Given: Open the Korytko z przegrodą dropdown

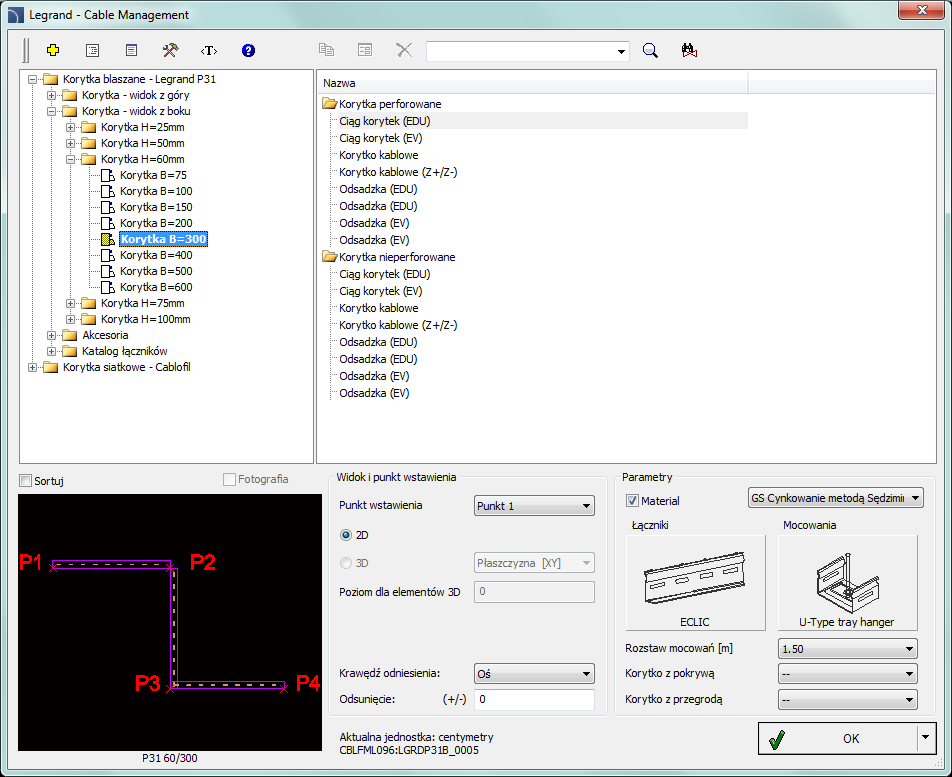Looking at the screenshot, I should (x=848, y=699).
